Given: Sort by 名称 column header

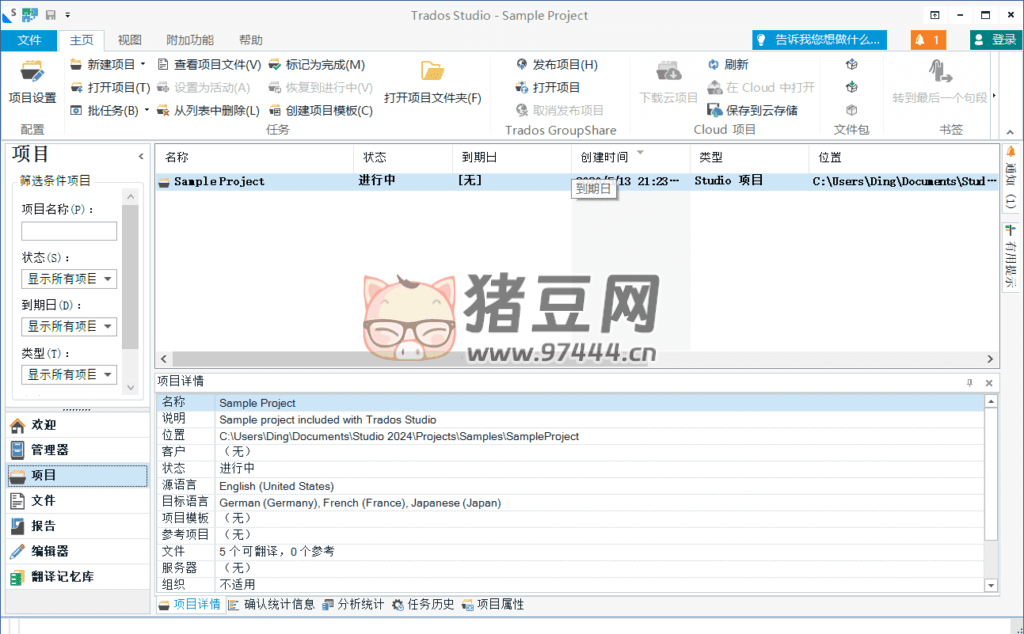Looking at the screenshot, I should [255, 157].
